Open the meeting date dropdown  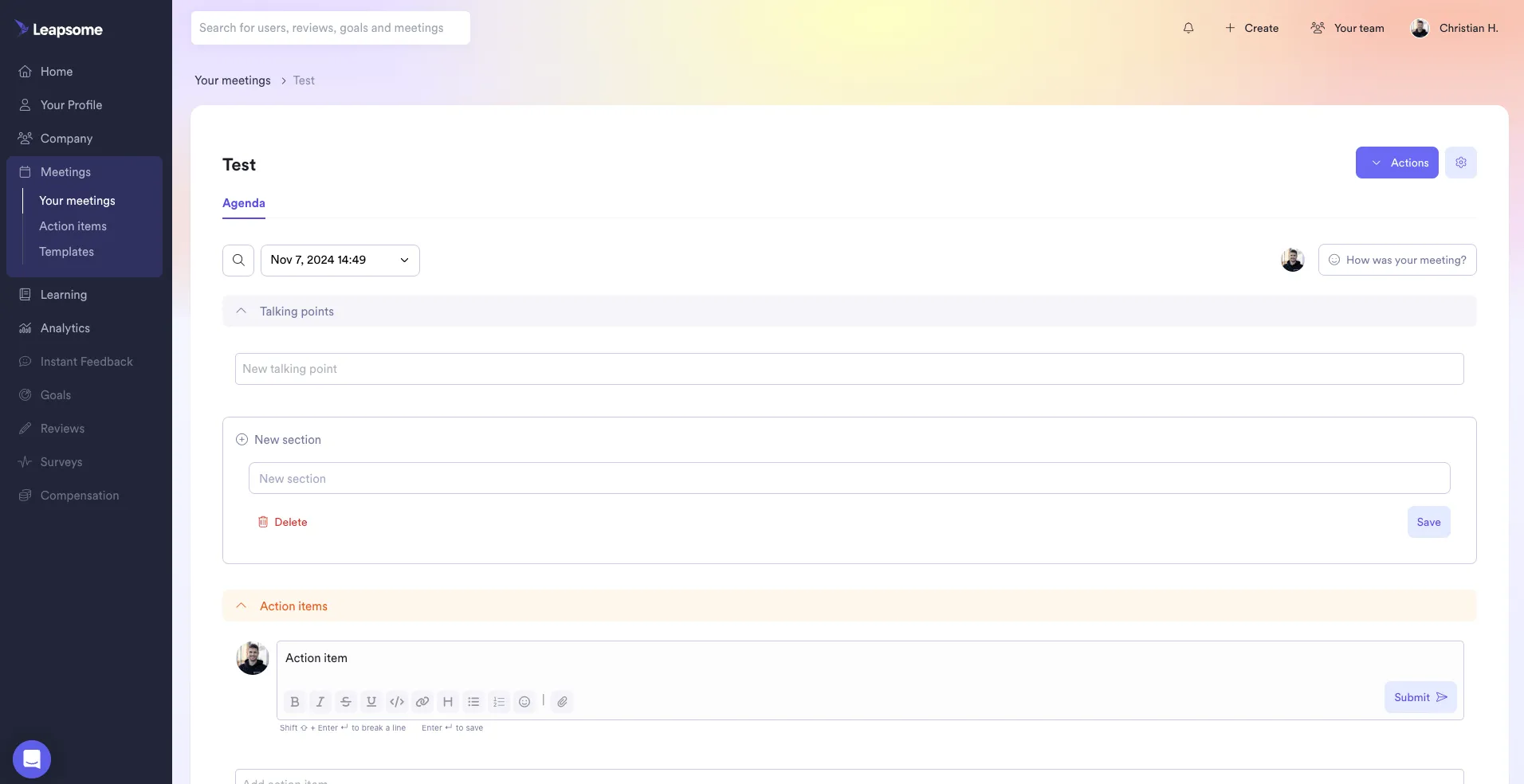[x=340, y=261]
